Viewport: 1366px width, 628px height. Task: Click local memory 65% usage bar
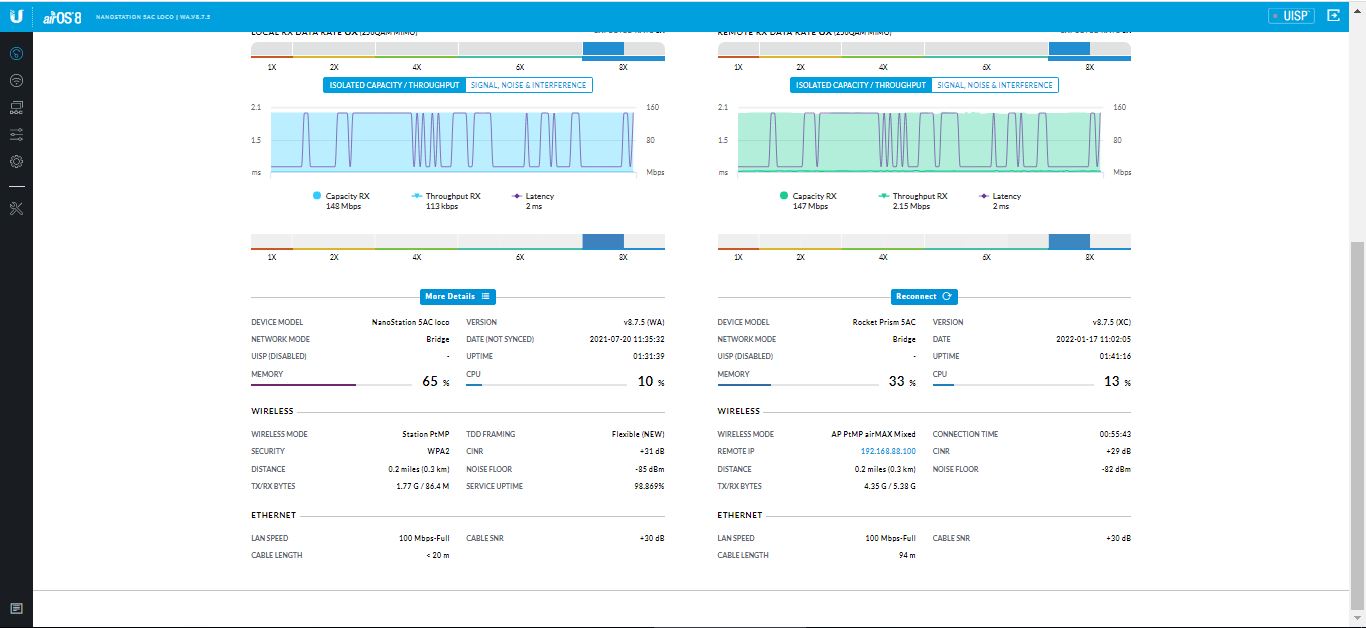332,385
